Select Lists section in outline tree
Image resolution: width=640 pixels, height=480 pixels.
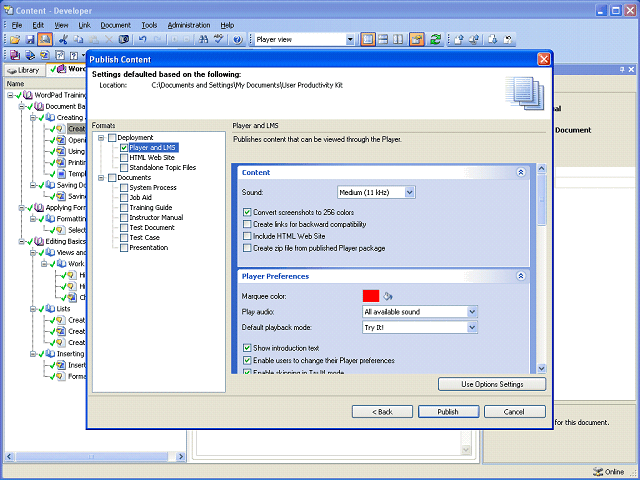pos(63,309)
